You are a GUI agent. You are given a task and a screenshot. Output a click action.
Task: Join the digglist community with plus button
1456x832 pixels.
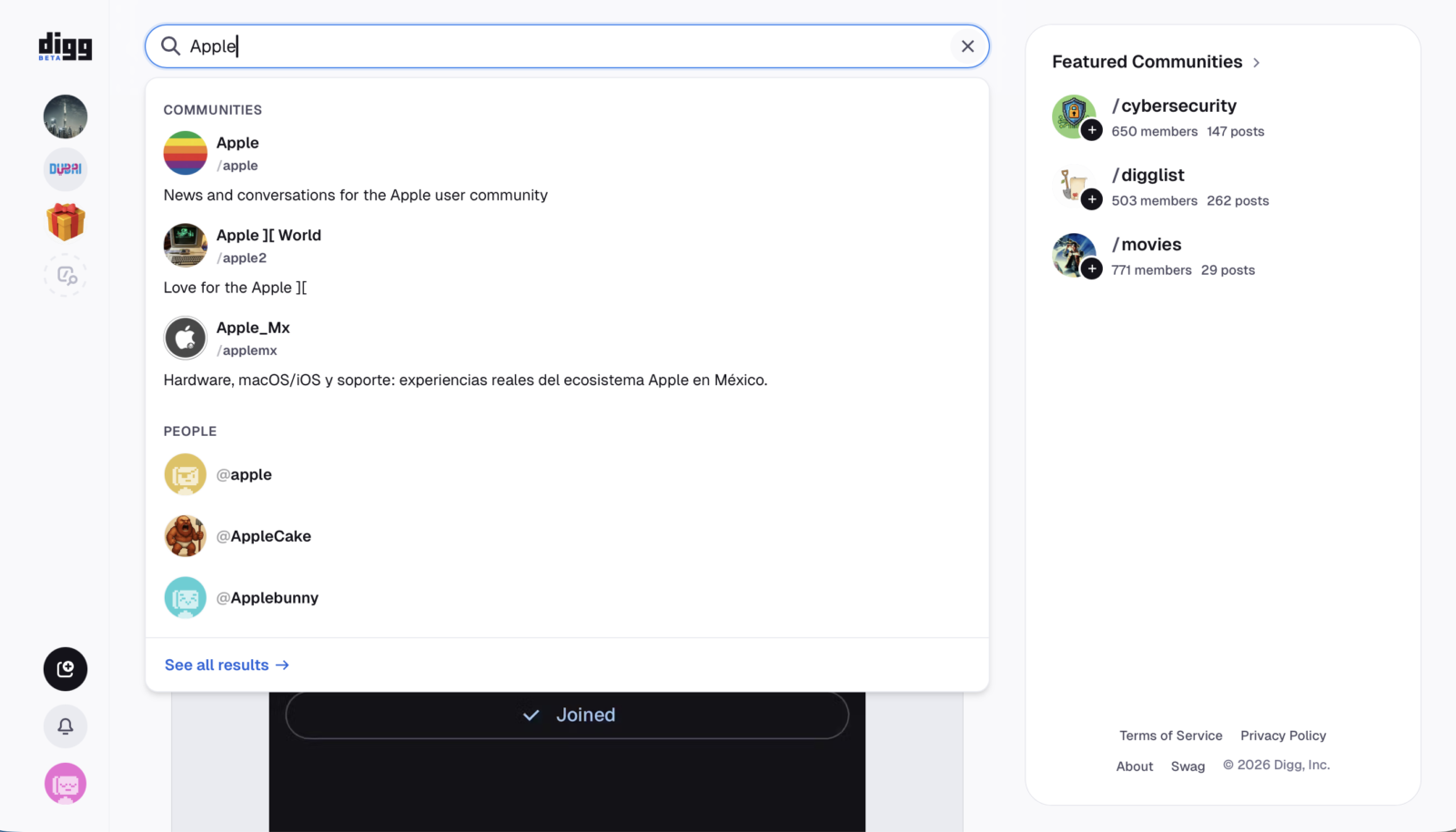click(x=1092, y=199)
